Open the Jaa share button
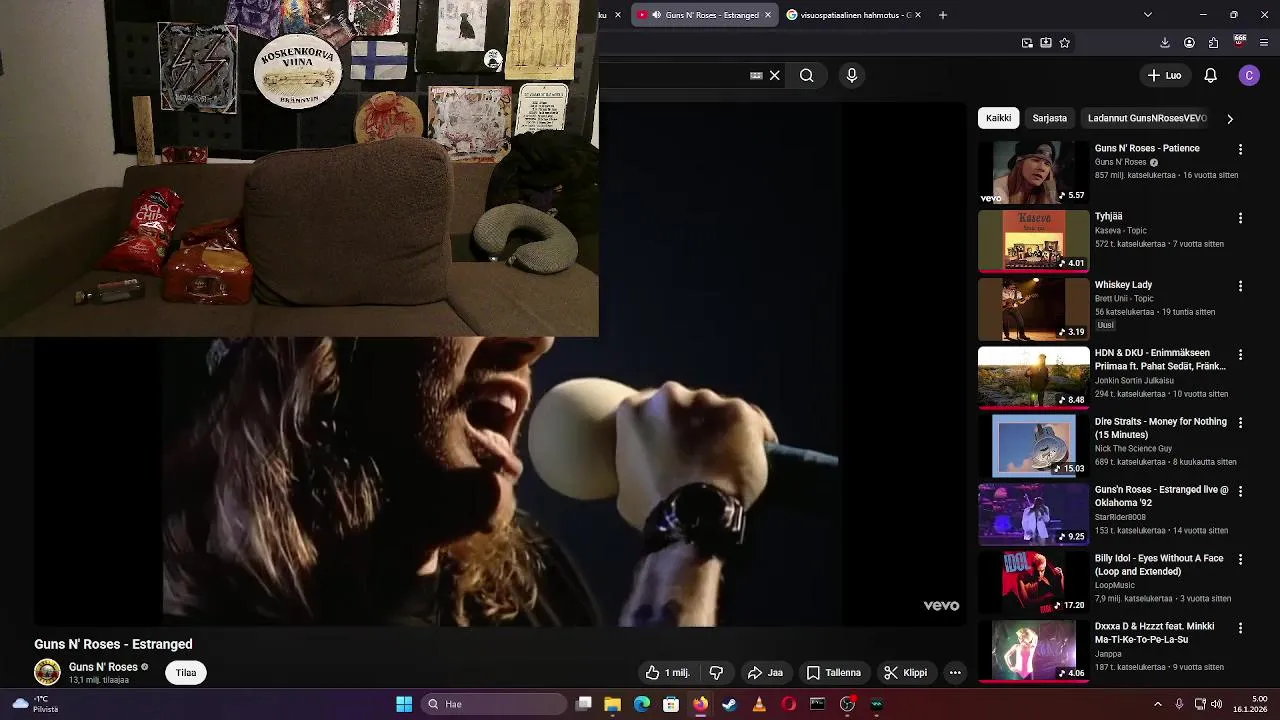This screenshot has height=720, width=1280. pos(766,673)
